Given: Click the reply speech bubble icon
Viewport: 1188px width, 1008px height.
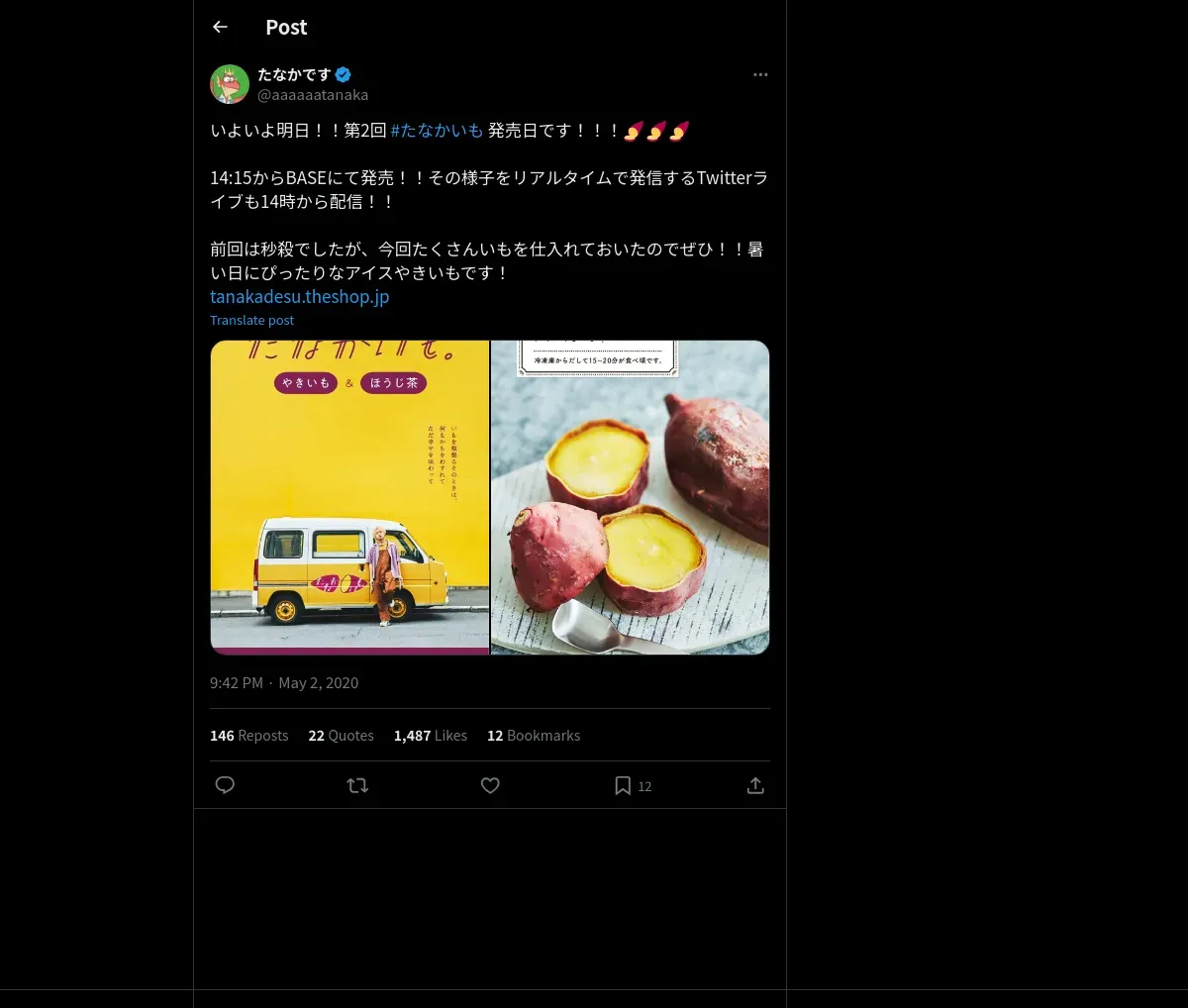Looking at the screenshot, I should pyautogui.click(x=225, y=785).
